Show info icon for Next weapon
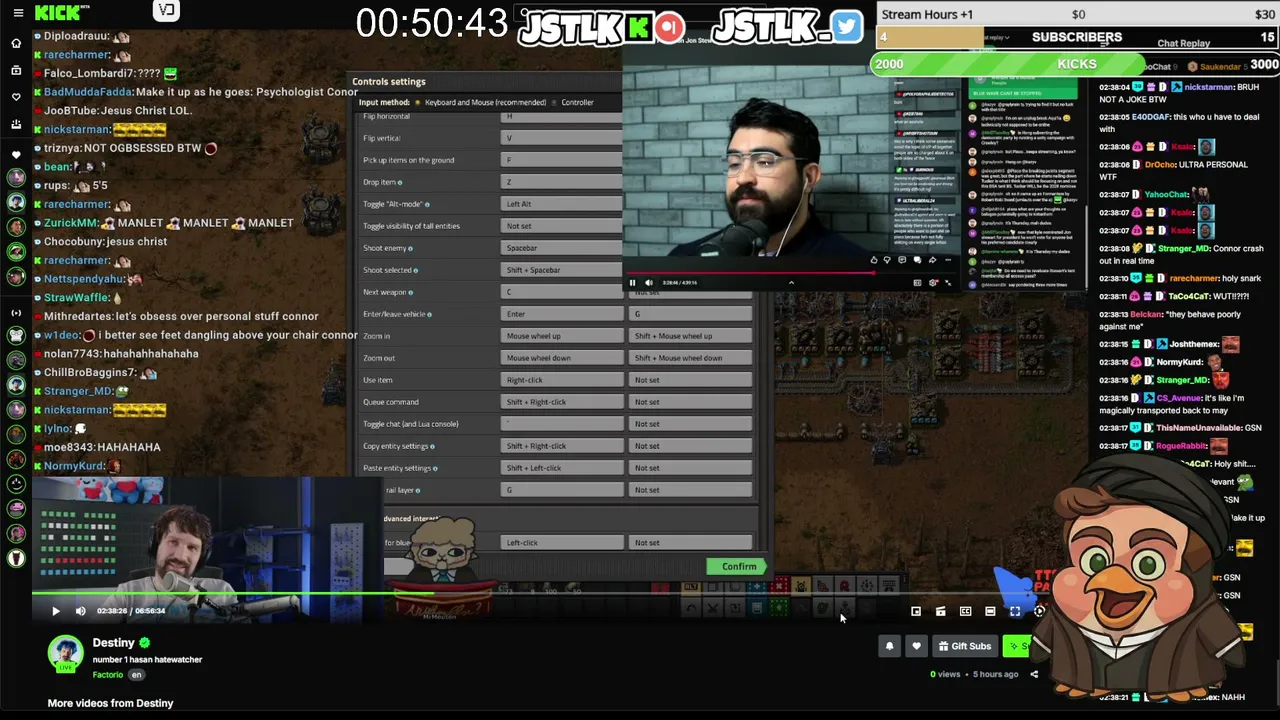This screenshot has width=1280, height=720. [x=411, y=293]
